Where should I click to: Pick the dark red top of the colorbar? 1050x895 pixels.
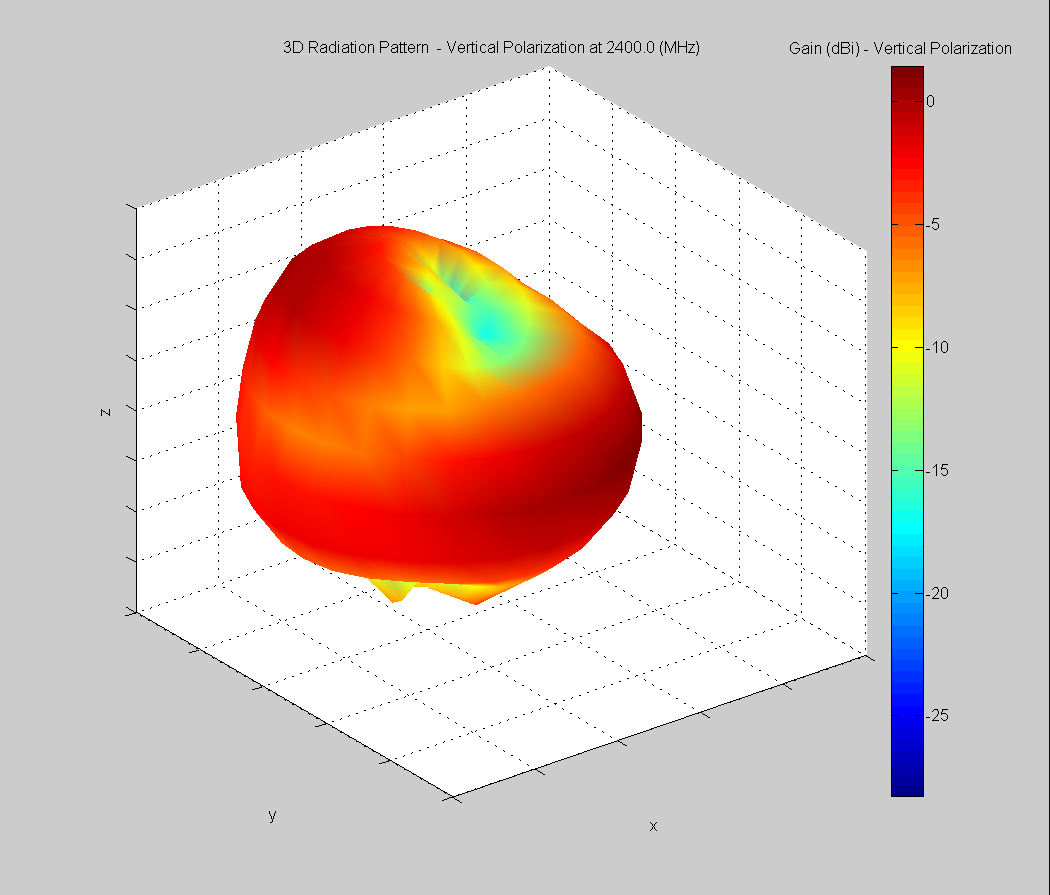click(x=907, y=74)
